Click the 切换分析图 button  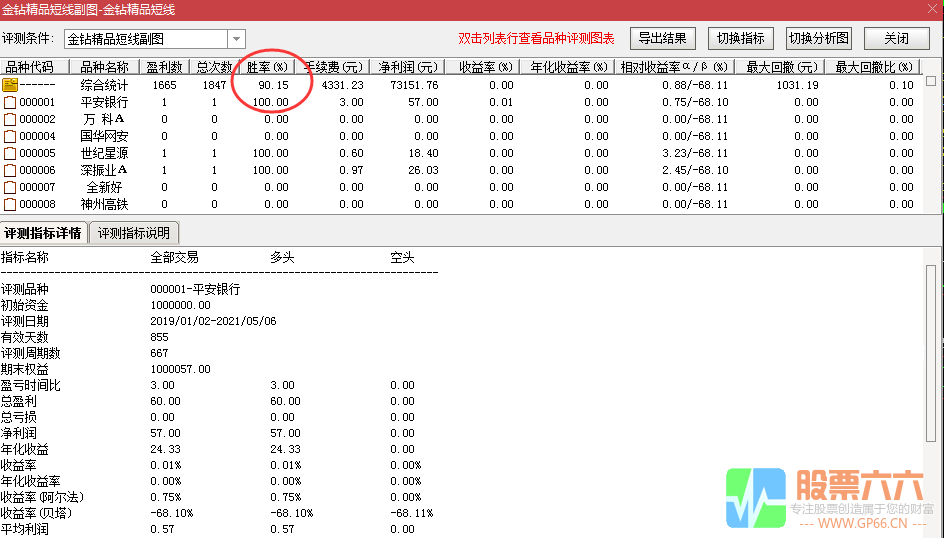[x=819, y=39]
